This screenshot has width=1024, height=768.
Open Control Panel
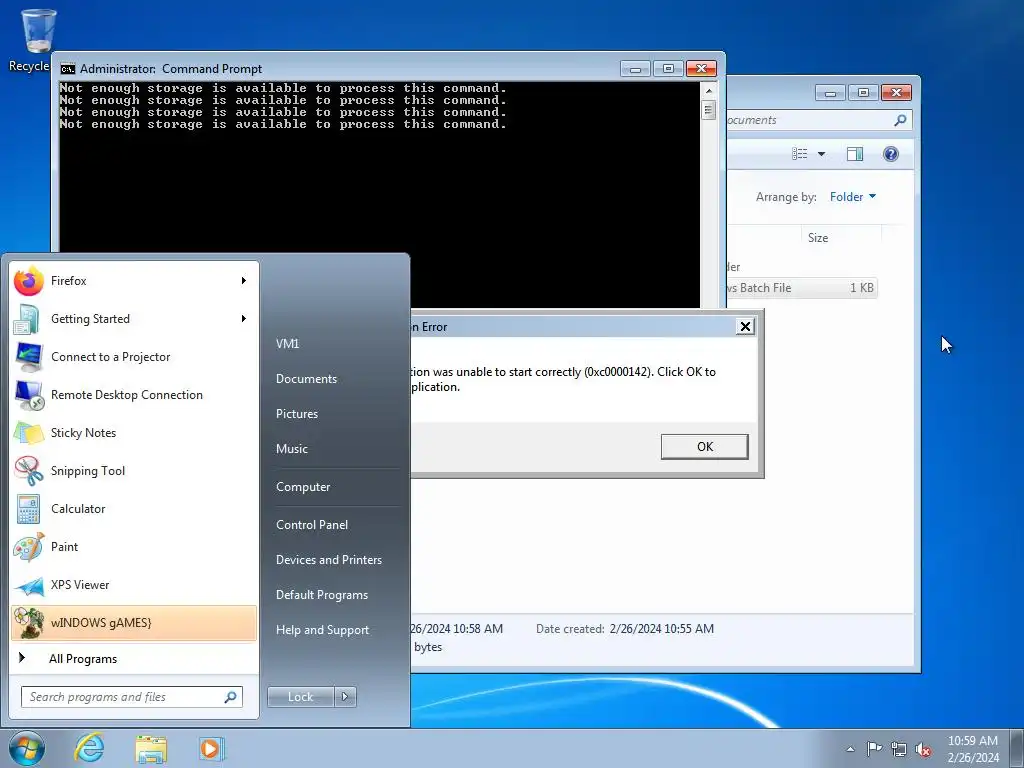(312, 524)
